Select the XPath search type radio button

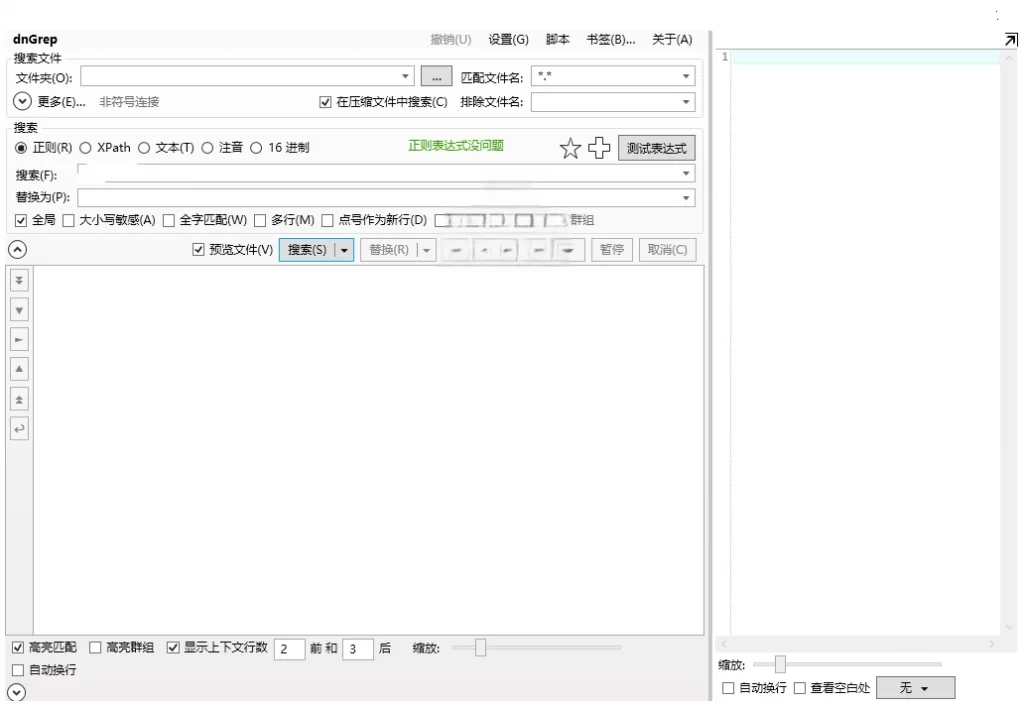tap(85, 148)
